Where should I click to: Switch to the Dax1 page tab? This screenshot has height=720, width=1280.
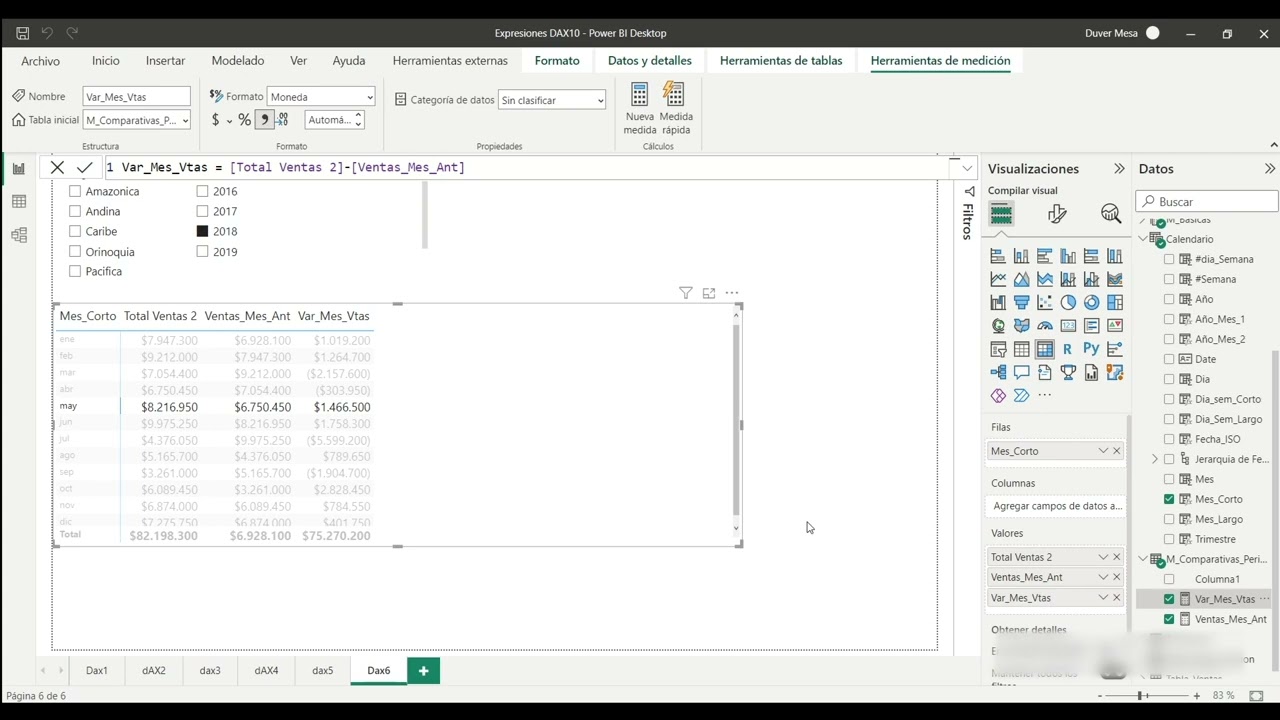97,671
